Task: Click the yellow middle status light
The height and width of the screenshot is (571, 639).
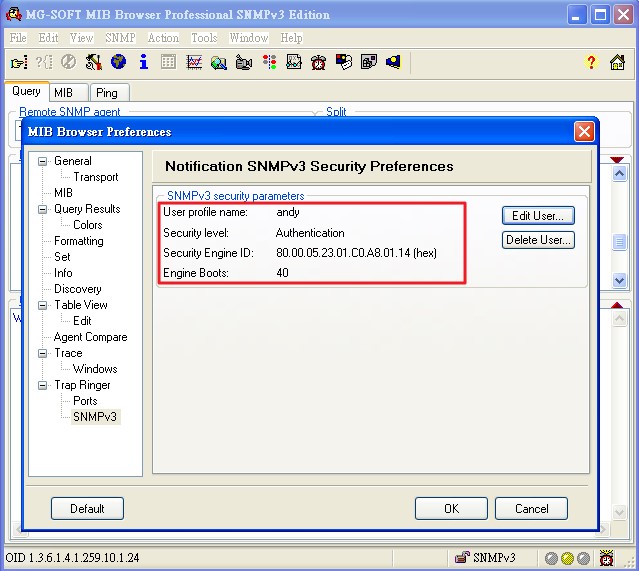Action: point(567,558)
